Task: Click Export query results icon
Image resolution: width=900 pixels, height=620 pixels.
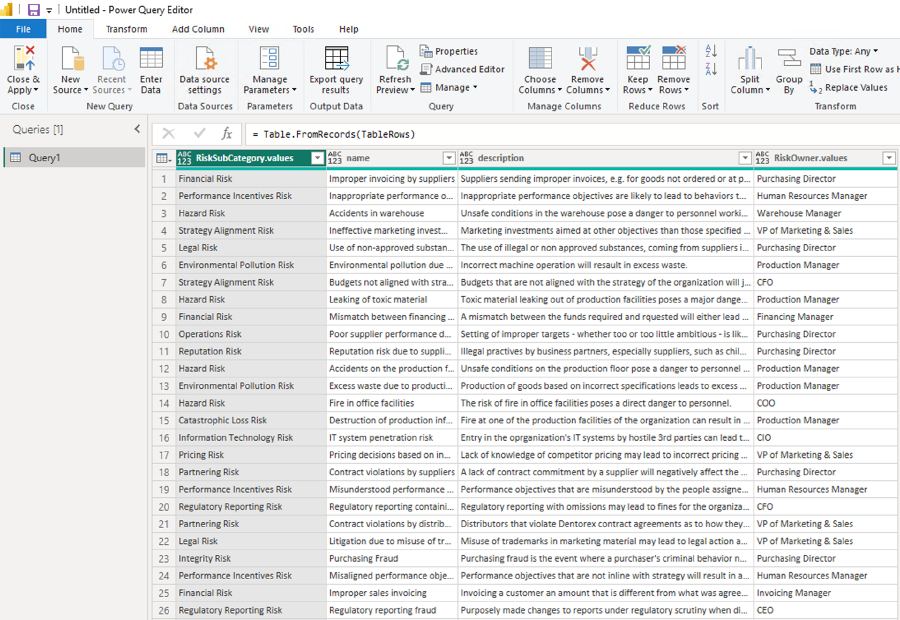Action: (336, 59)
